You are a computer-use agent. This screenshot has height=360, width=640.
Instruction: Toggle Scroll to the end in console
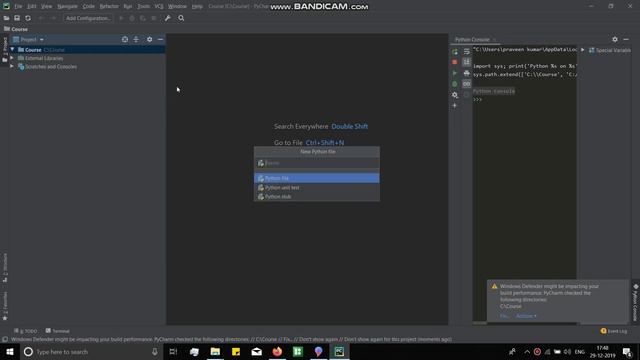[467, 62]
